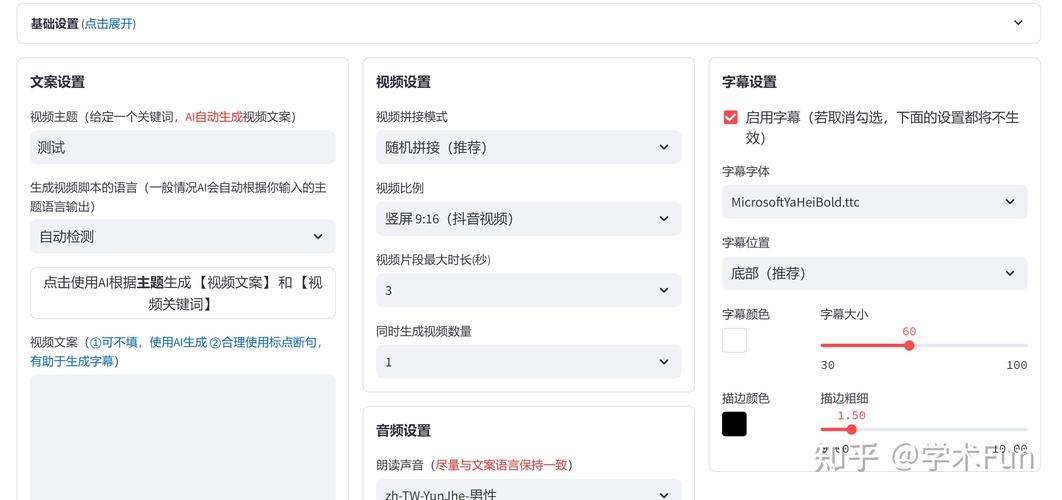Click the 基础设置 (点击展开) header text
The image size is (1062, 500).
(x=83, y=24)
